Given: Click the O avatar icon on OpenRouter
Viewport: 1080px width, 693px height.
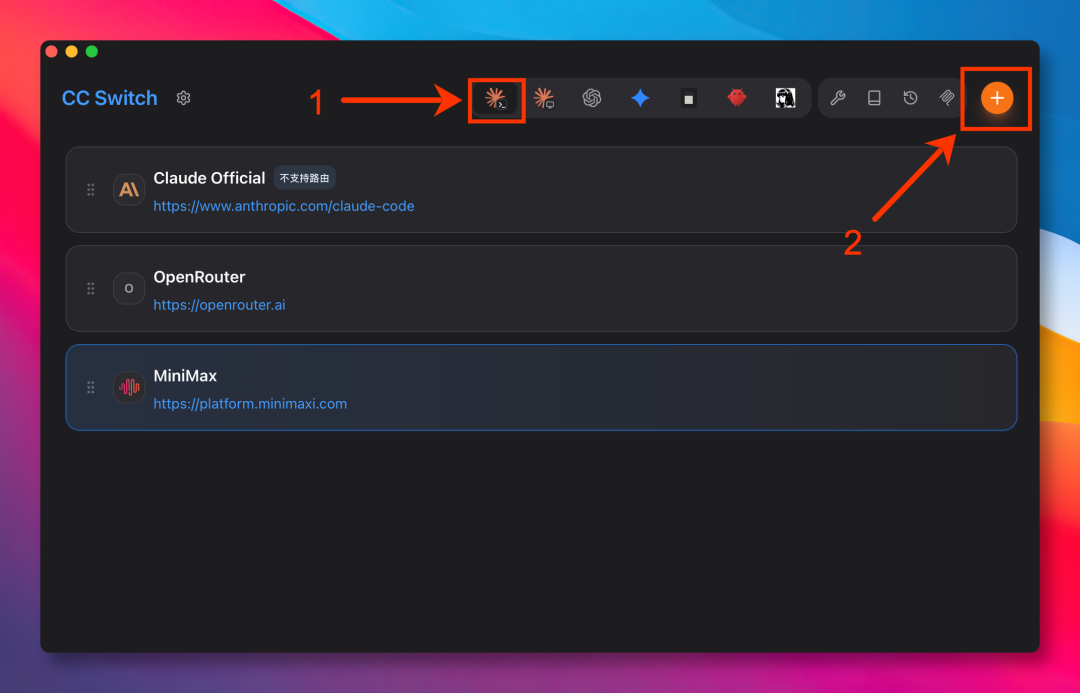Looking at the screenshot, I should pos(129,288).
